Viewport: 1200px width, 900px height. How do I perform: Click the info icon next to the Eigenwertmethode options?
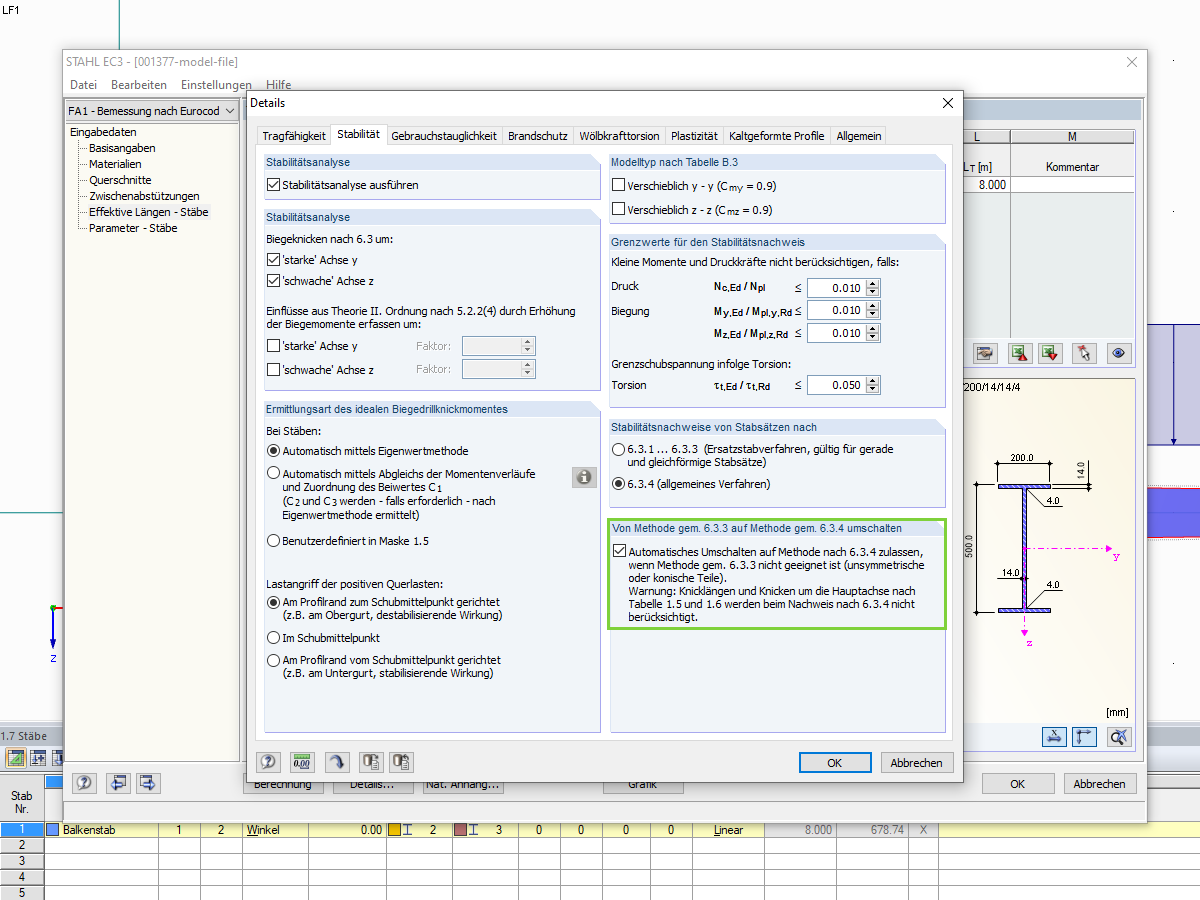[584, 477]
